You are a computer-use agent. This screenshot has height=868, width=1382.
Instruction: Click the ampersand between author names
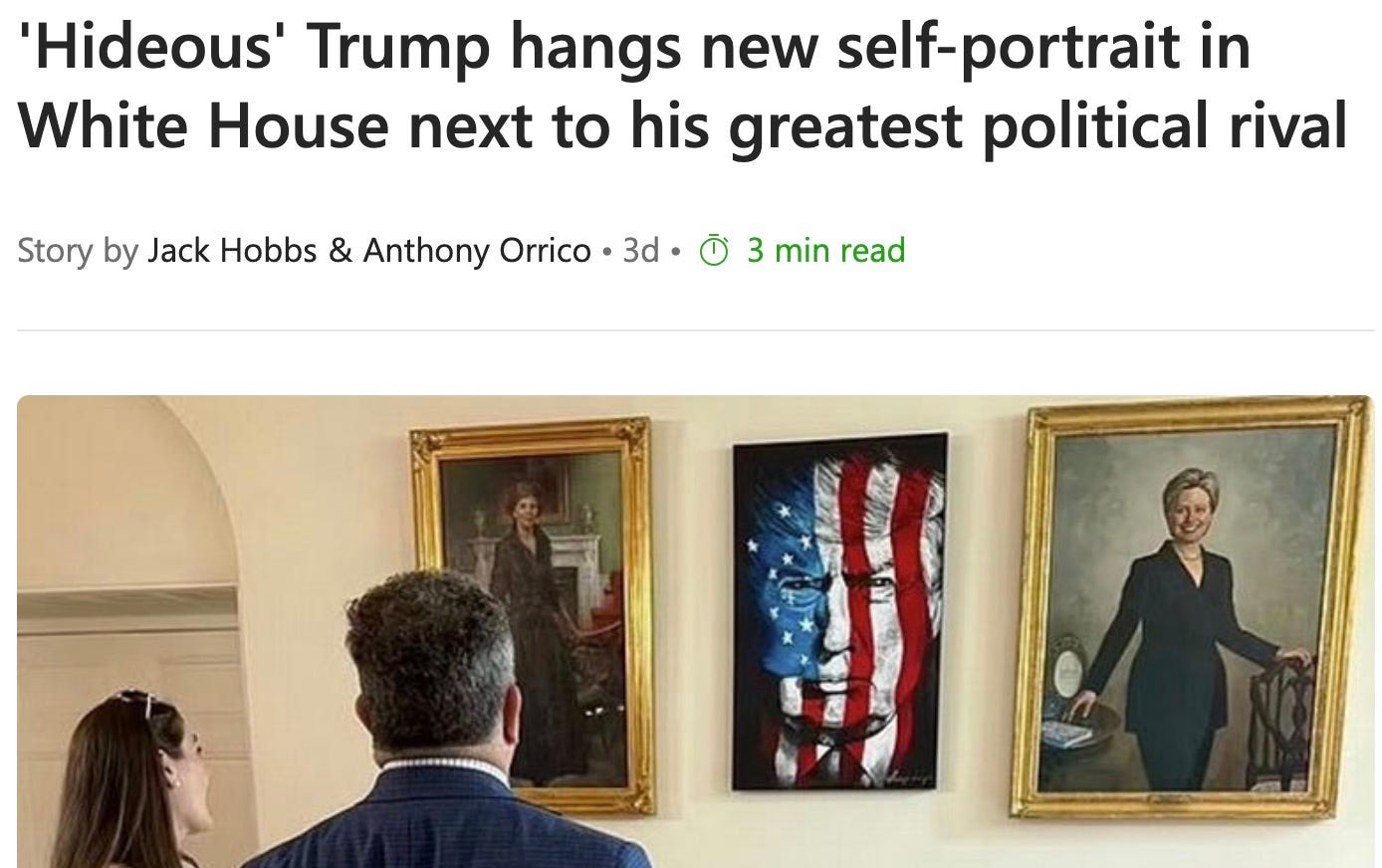340,250
